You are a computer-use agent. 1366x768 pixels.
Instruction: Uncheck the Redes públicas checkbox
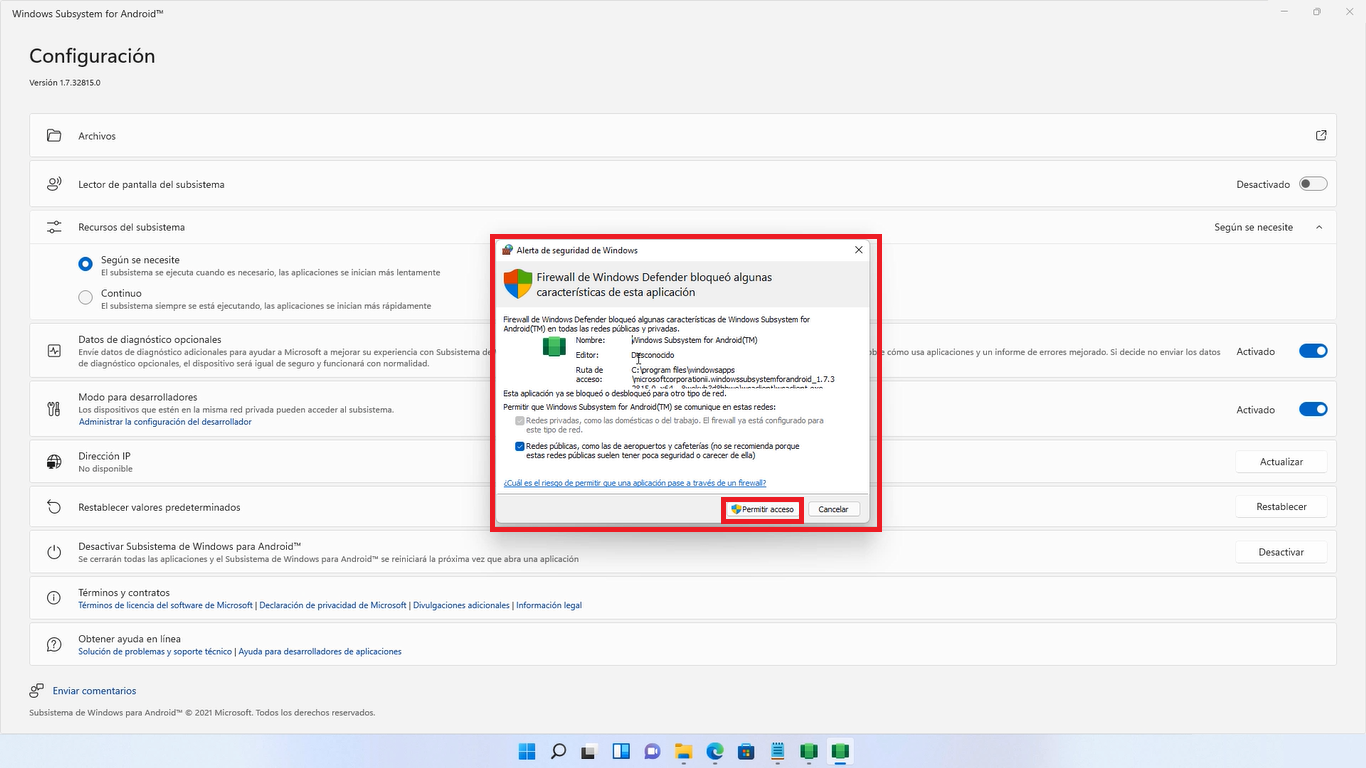click(520, 446)
